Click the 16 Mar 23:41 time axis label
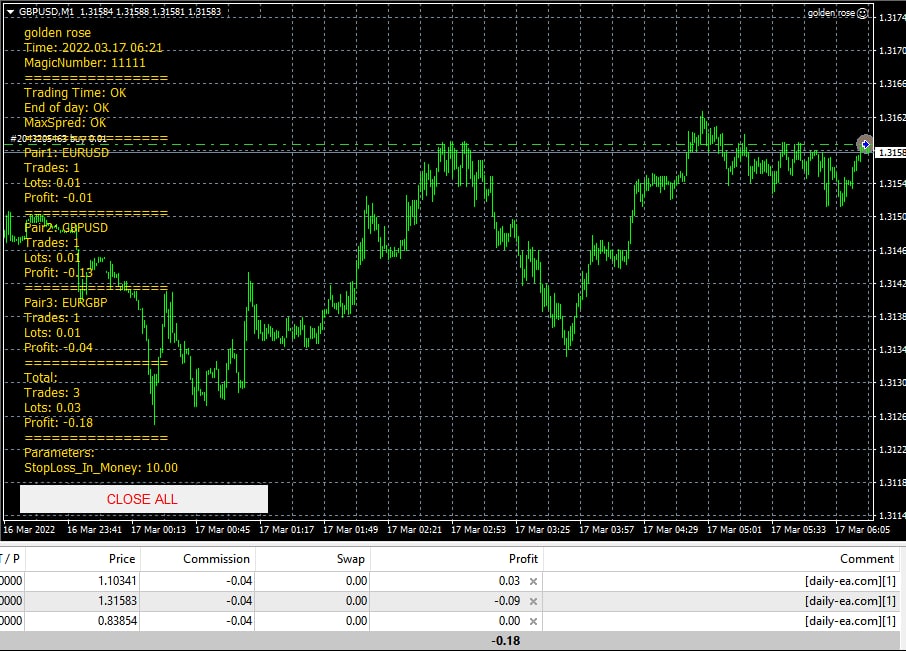The width and height of the screenshot is (906, 651). (x=94, y=529)
